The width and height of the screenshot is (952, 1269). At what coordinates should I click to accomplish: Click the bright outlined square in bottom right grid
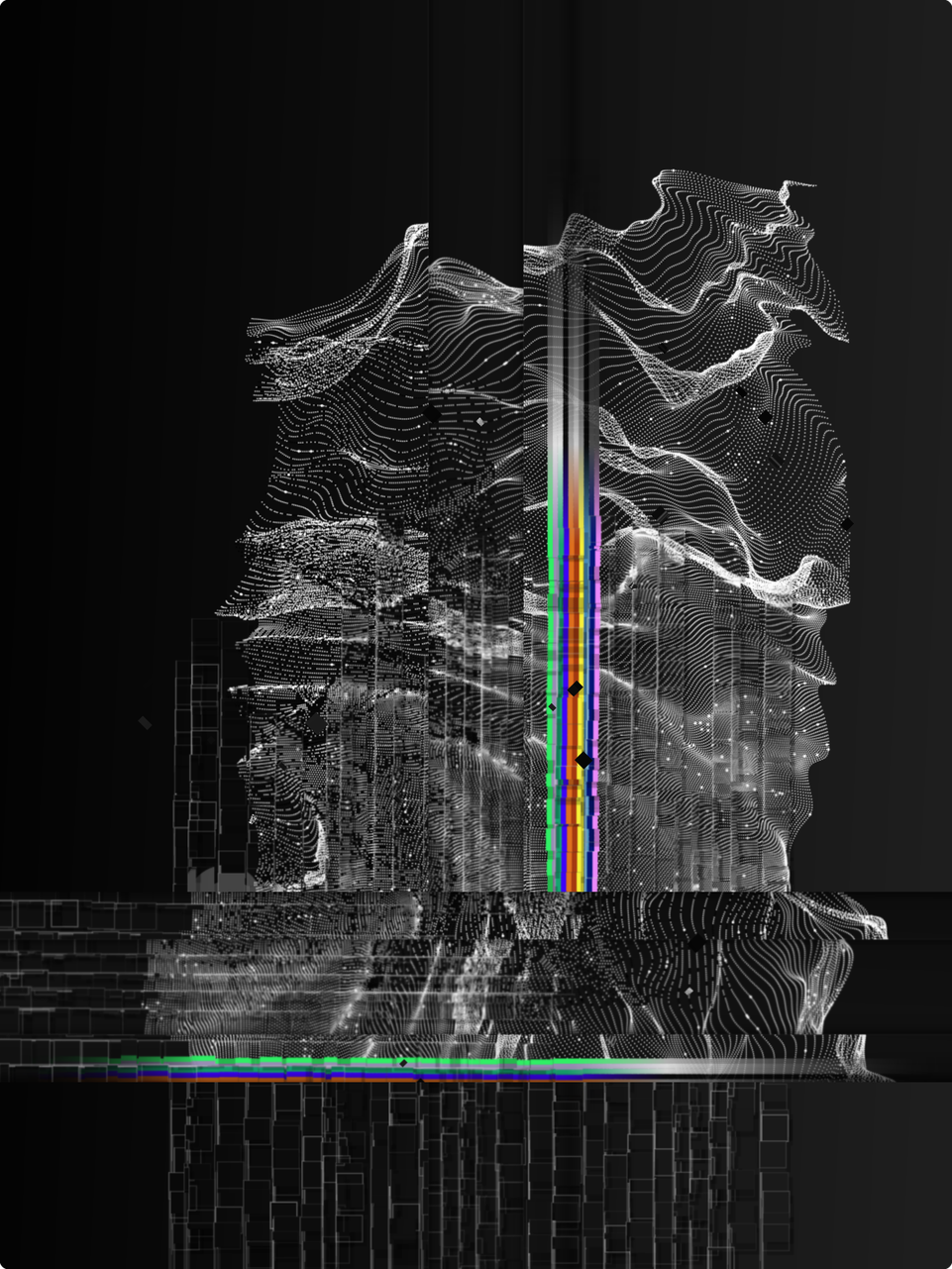tap(775, 1125)
